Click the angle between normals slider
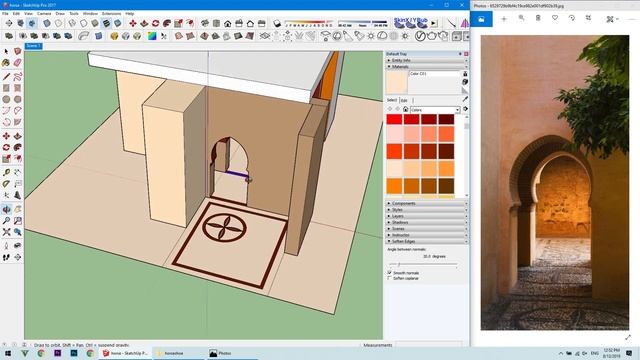The image size is (640, 360). [x=423, y=264]
